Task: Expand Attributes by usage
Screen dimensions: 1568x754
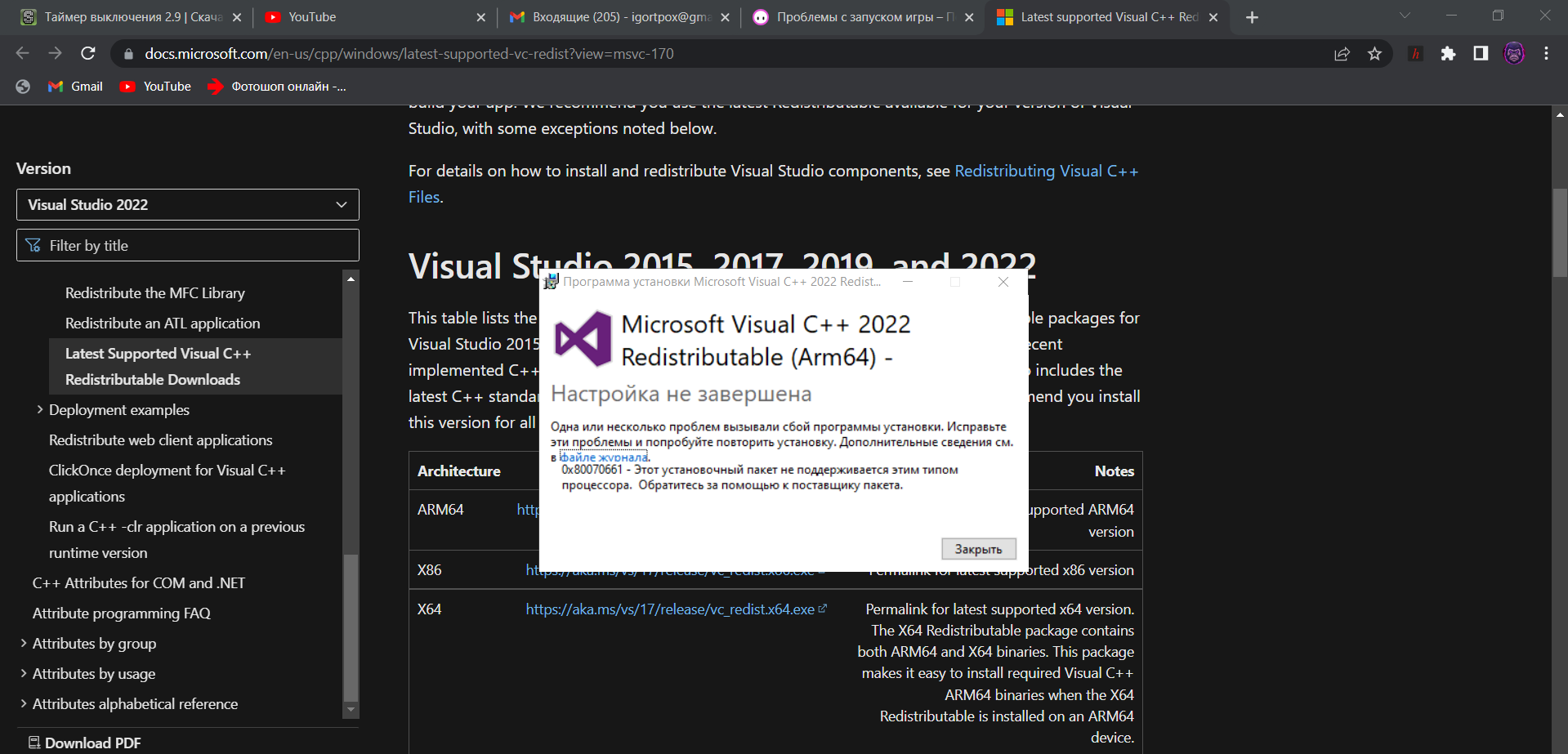Action: point(94,673)
